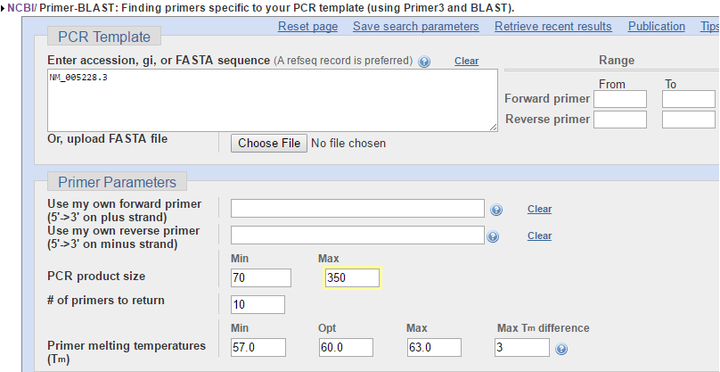Viewport: 720px width, 372px height.
Task: Clear the own forward primer field
Action: click(539, 209)
